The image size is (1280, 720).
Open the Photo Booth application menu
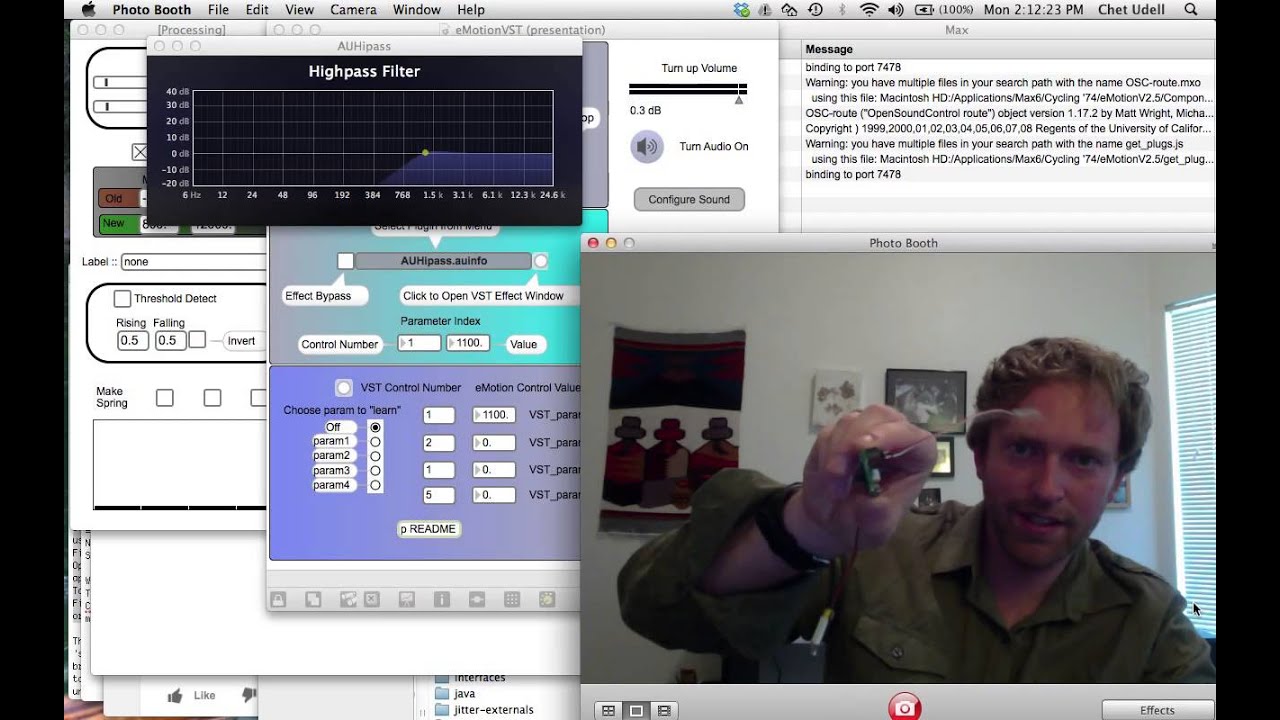click(152, 9)
